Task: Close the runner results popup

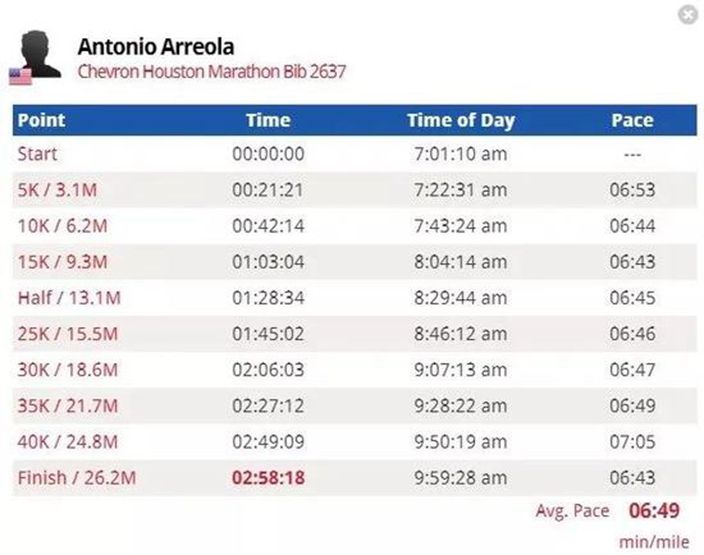Action: 687,15
